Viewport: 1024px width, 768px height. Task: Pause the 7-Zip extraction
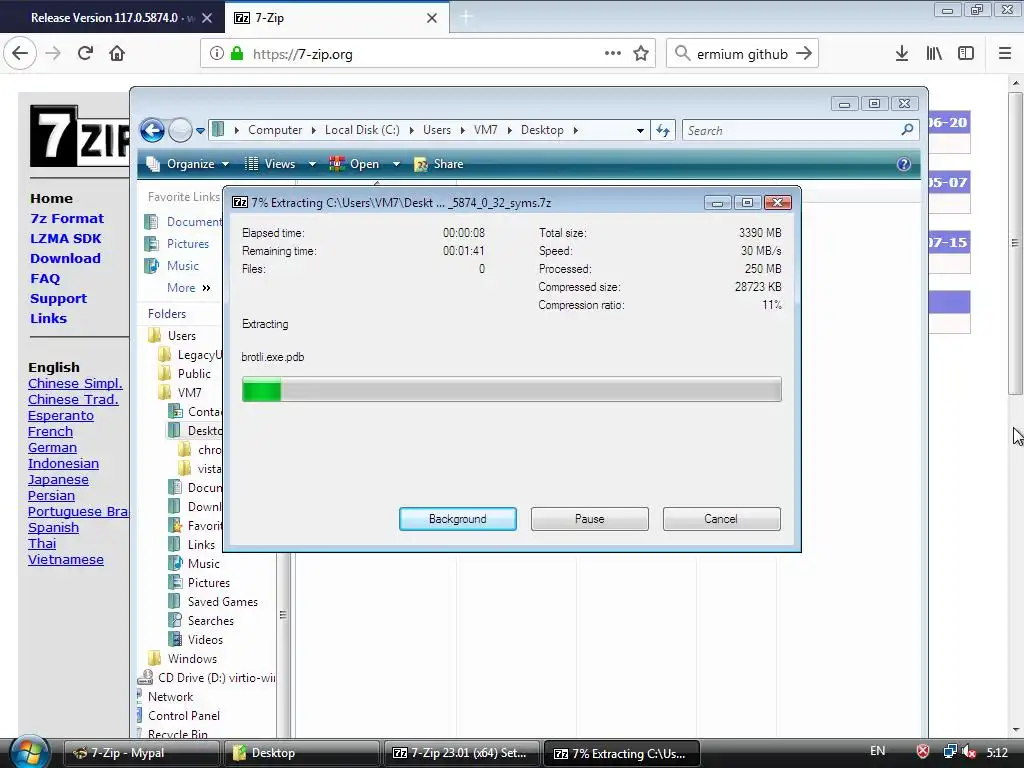[589, 519]
